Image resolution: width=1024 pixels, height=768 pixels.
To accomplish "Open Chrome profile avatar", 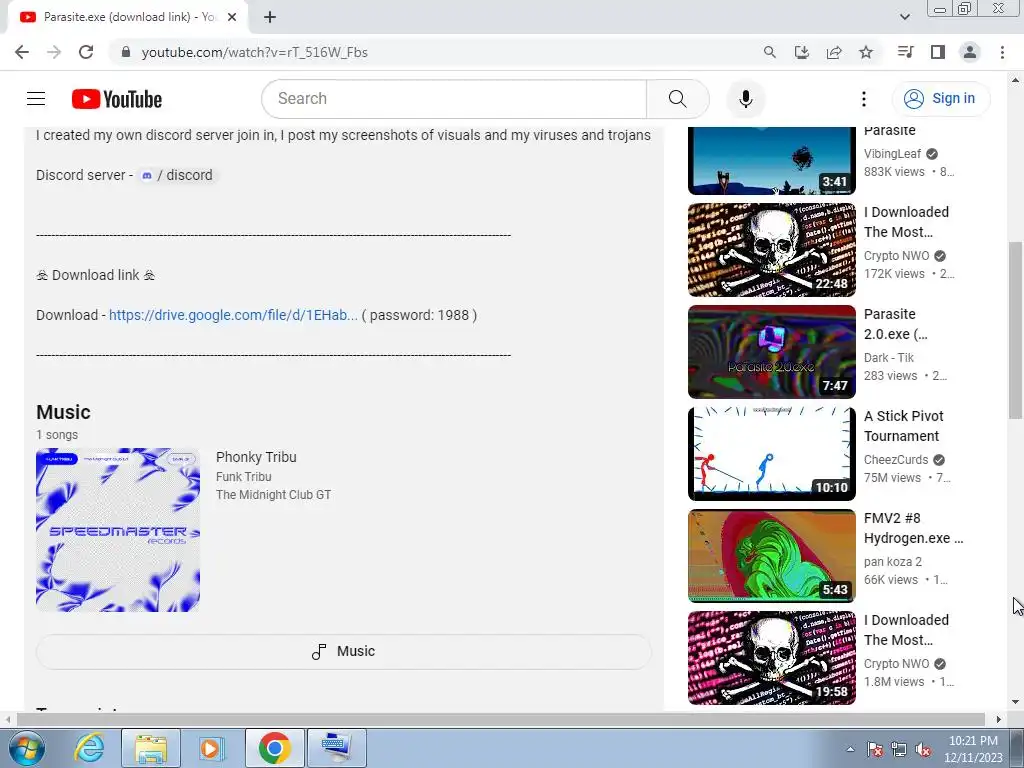I will click(970, 52).
